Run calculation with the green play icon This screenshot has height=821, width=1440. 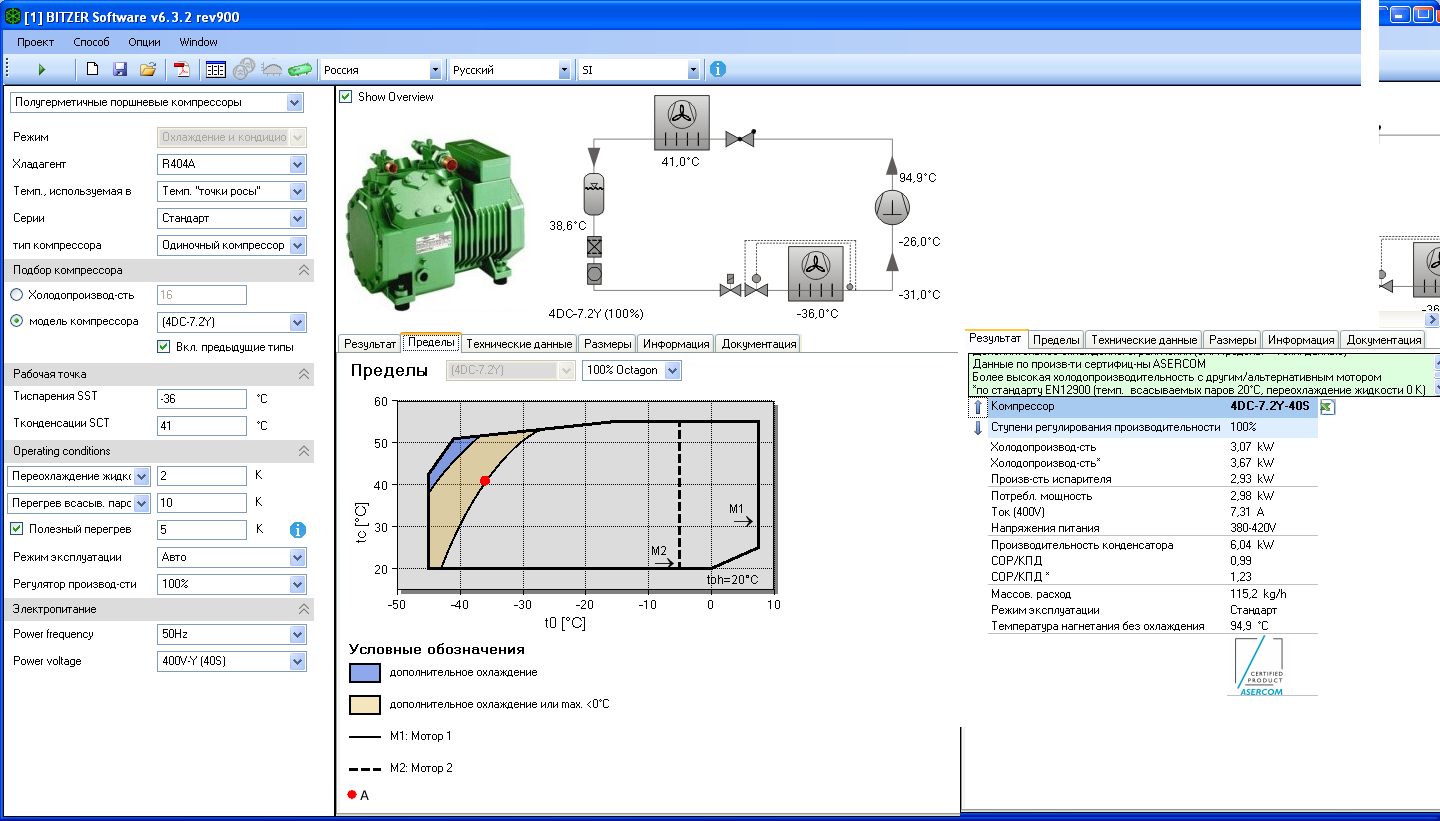42,70
